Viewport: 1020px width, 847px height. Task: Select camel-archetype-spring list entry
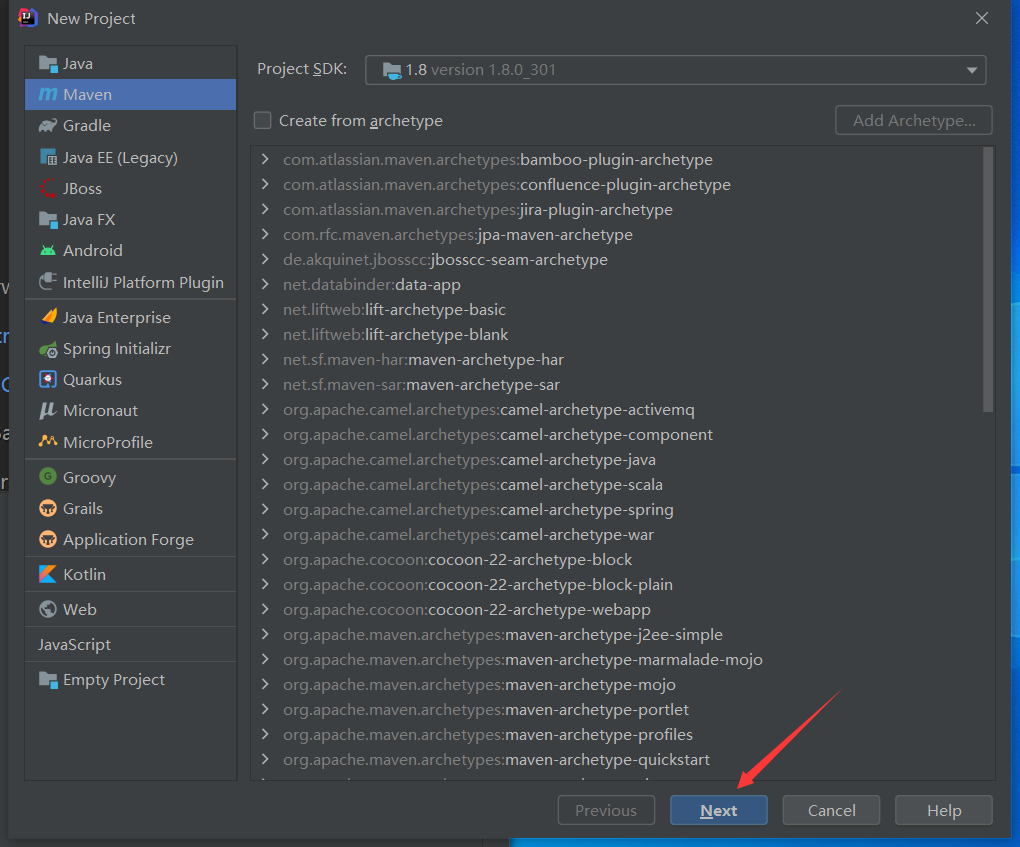[478, 509]
